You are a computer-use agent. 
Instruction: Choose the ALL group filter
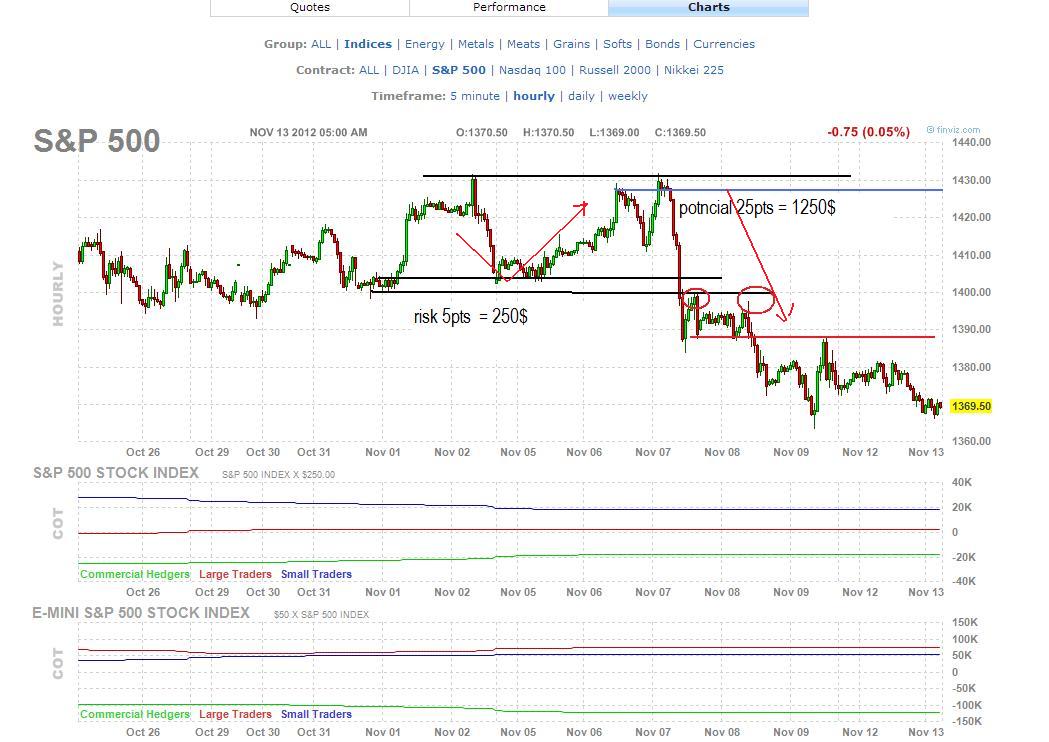(320, 44)
